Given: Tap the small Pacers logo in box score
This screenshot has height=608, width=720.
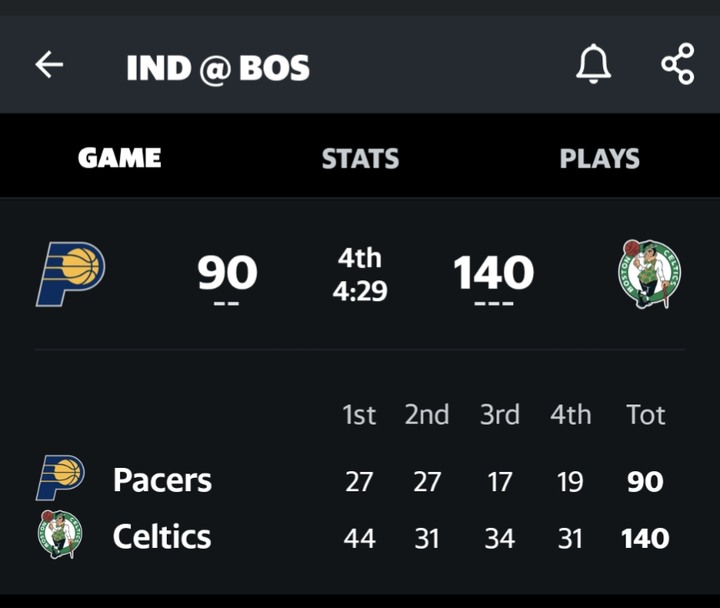Looking at the screenshot, I should click(60, 479).
